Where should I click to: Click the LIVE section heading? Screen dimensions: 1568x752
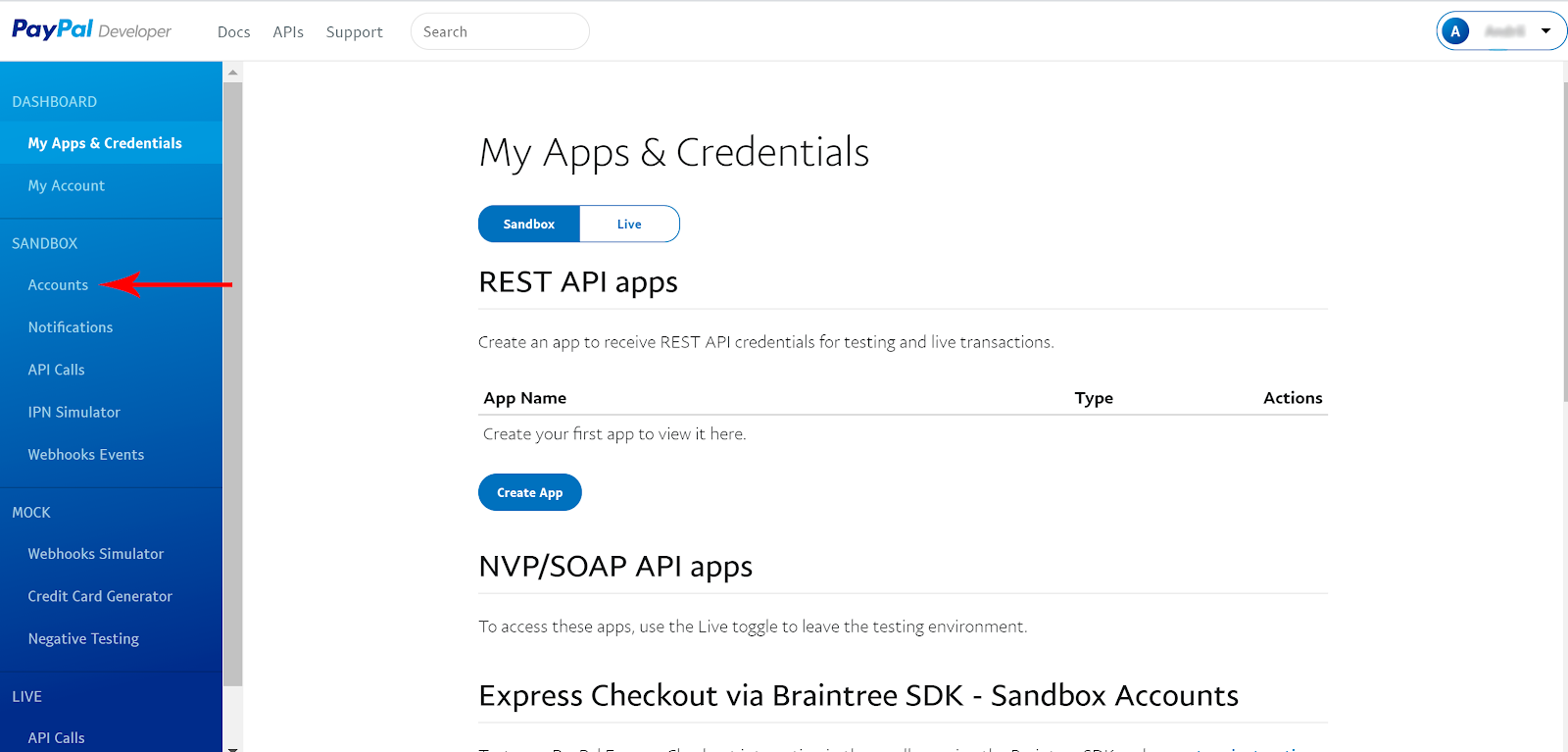coord(27,697)
